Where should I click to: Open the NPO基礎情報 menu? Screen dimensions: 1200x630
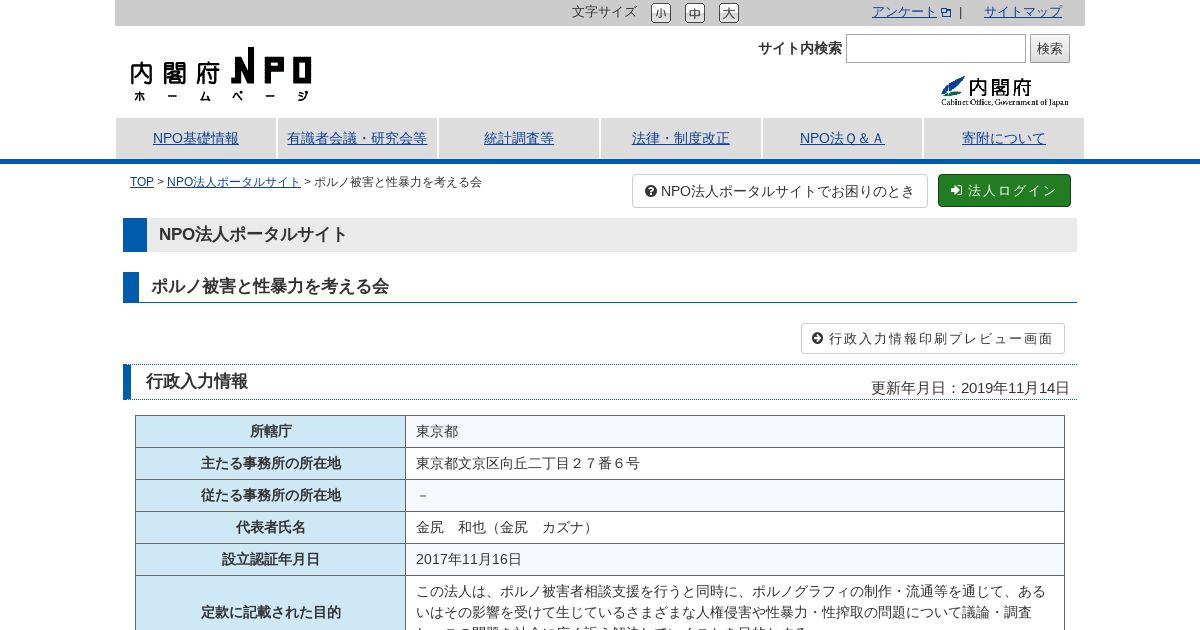coord(196,138)
